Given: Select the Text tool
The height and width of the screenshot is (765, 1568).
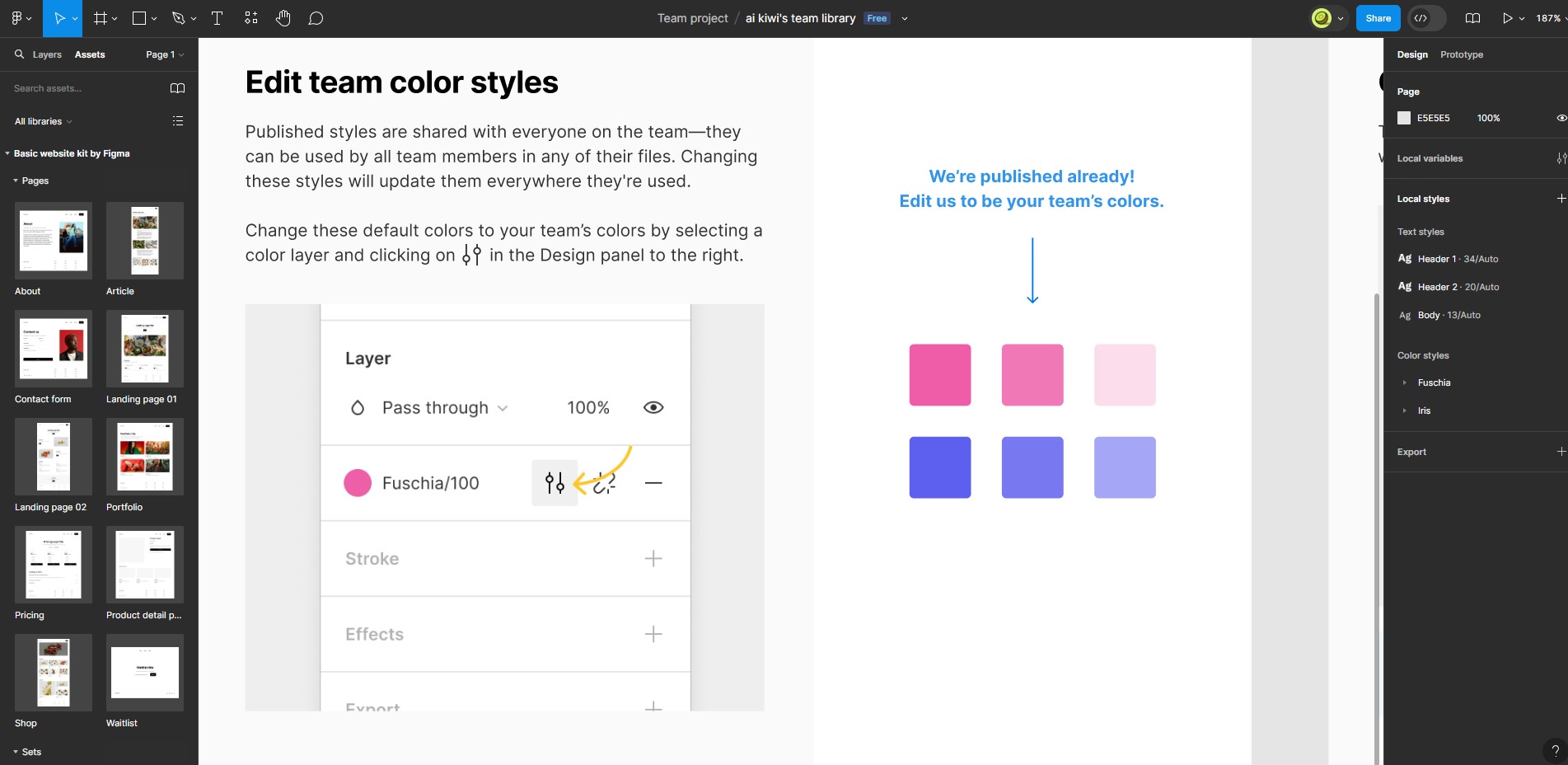Looking at the screenshot, I should click(x=218, y=18).
